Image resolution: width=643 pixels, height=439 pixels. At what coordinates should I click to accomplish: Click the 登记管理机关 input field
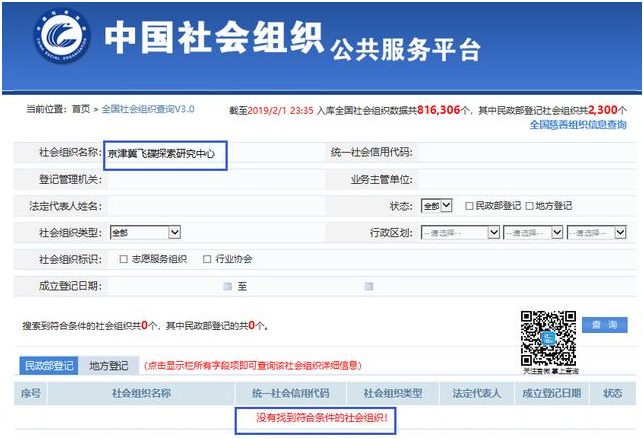click(x=215, y=180)
